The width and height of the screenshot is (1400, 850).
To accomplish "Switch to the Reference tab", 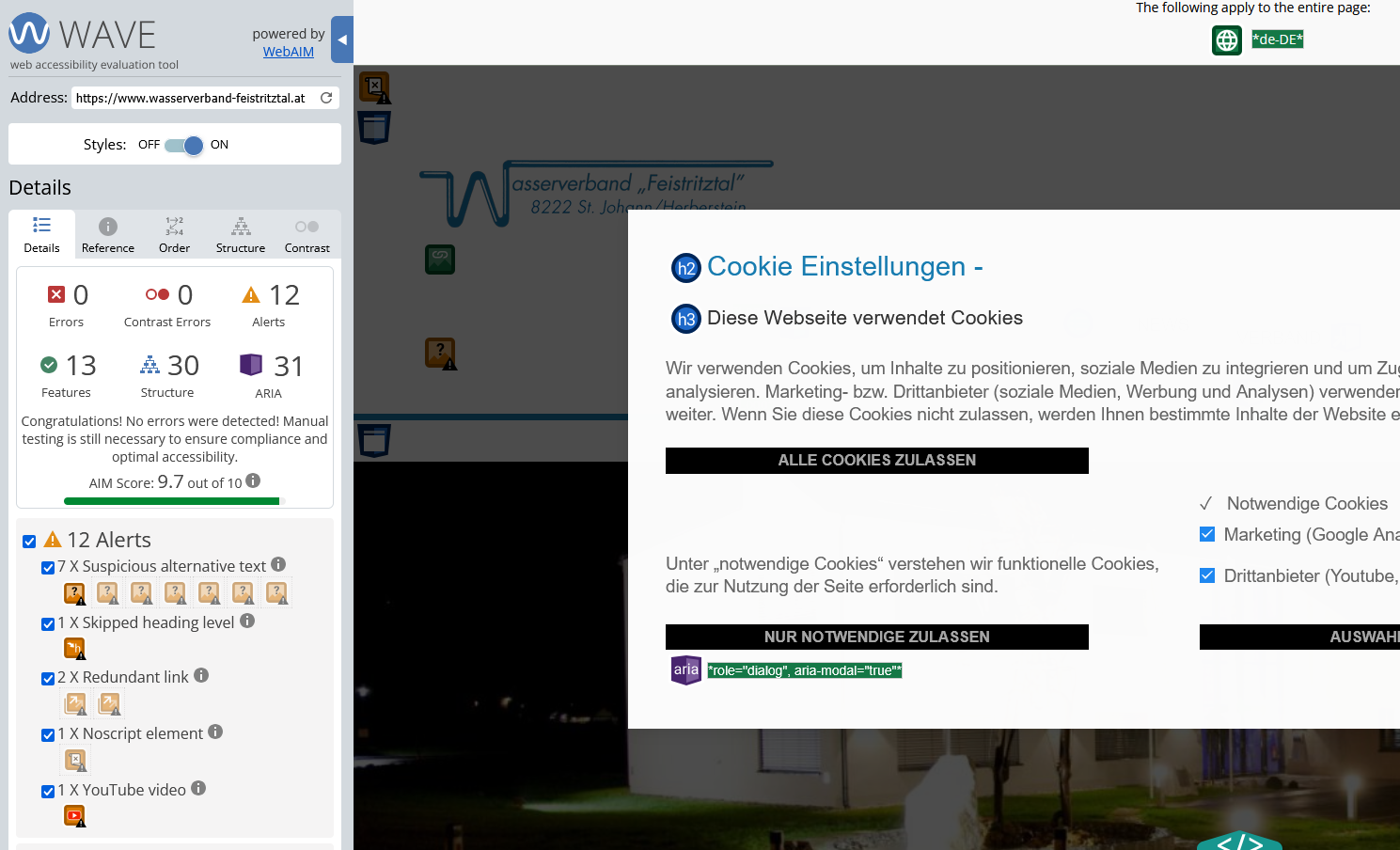I will (x=108, y=235).
